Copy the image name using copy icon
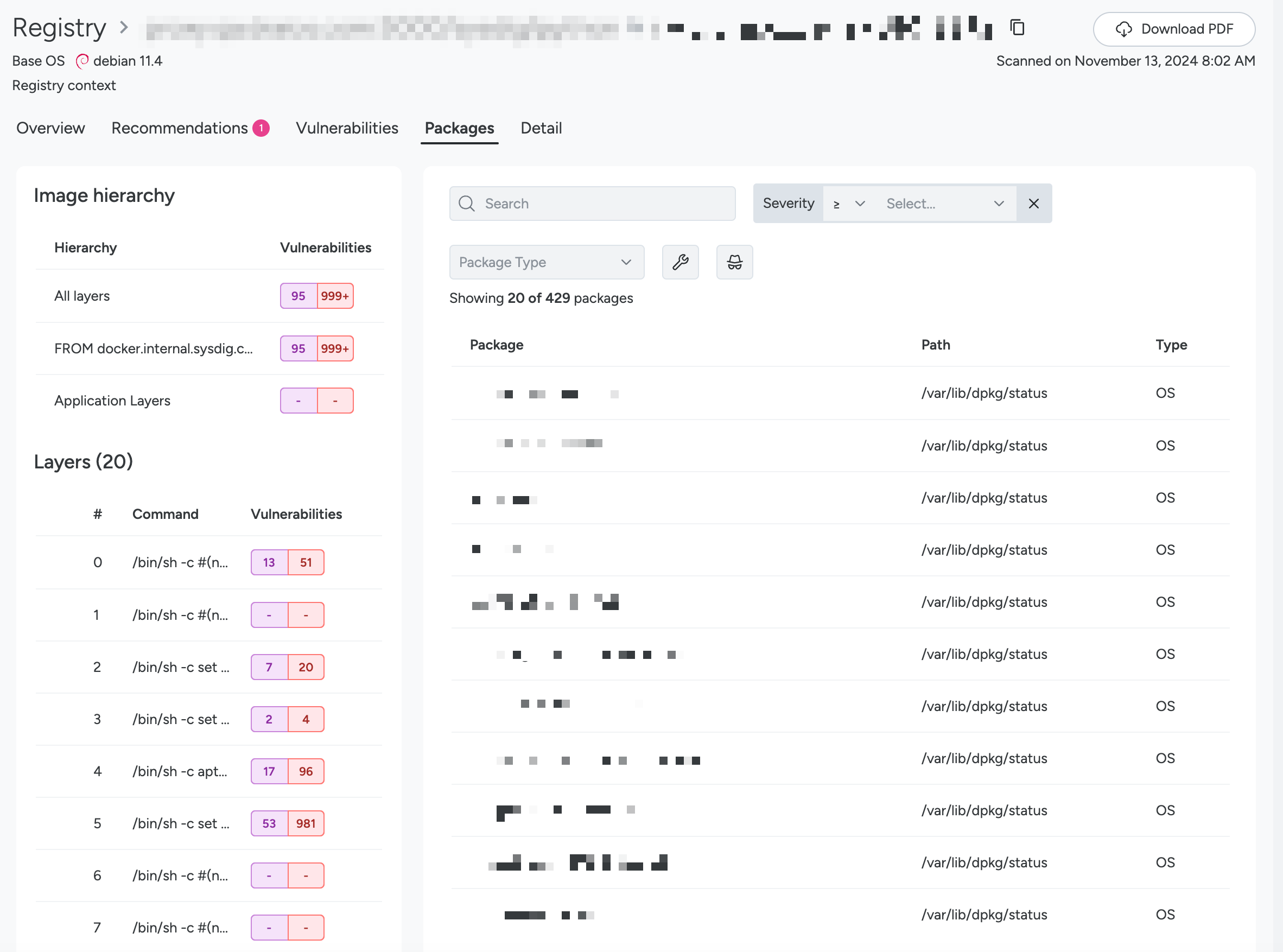1283x952 pixels. click(x=1018, y=27)
